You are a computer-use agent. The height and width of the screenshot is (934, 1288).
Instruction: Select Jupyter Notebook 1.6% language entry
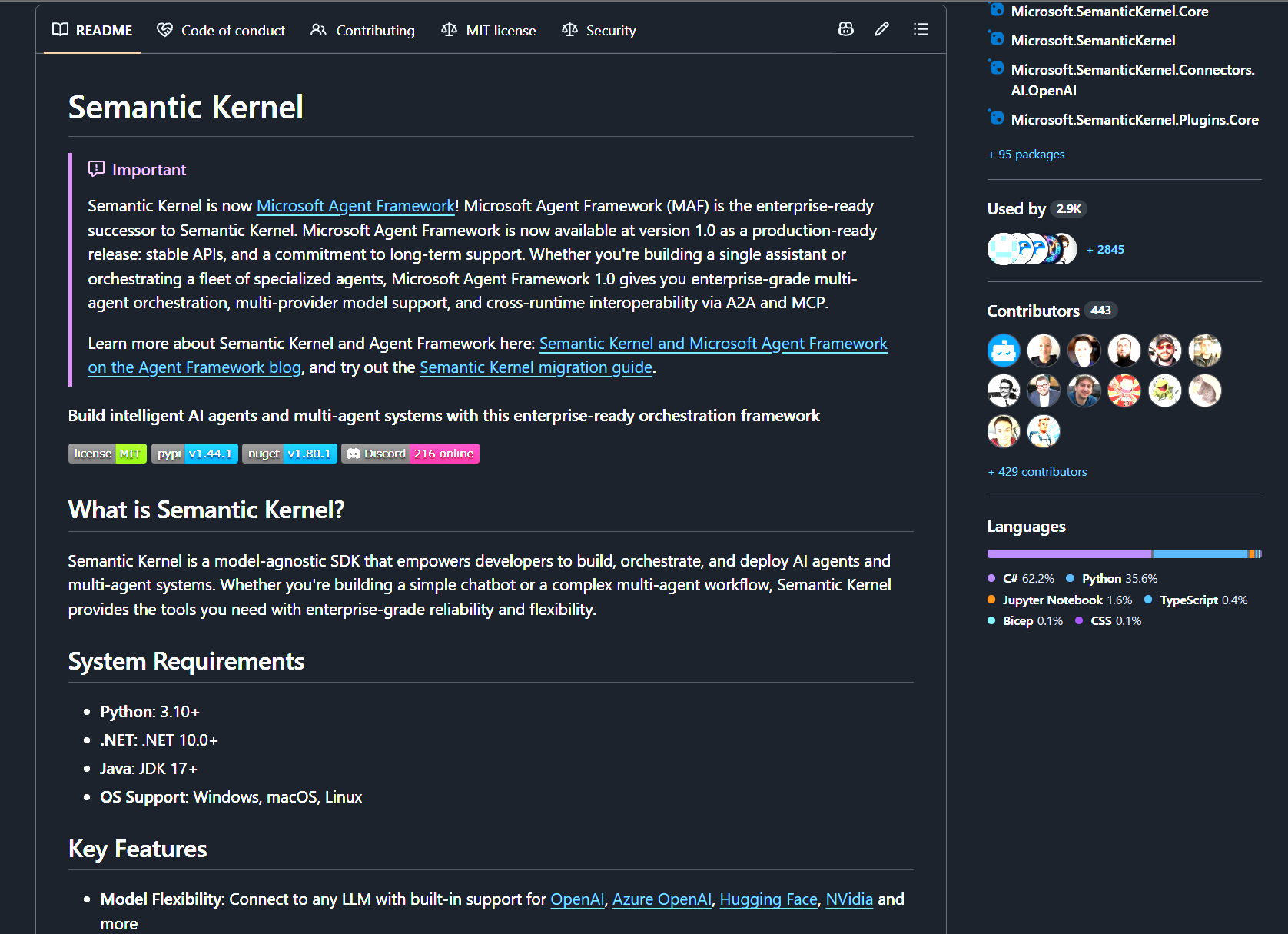[1060, 600]
